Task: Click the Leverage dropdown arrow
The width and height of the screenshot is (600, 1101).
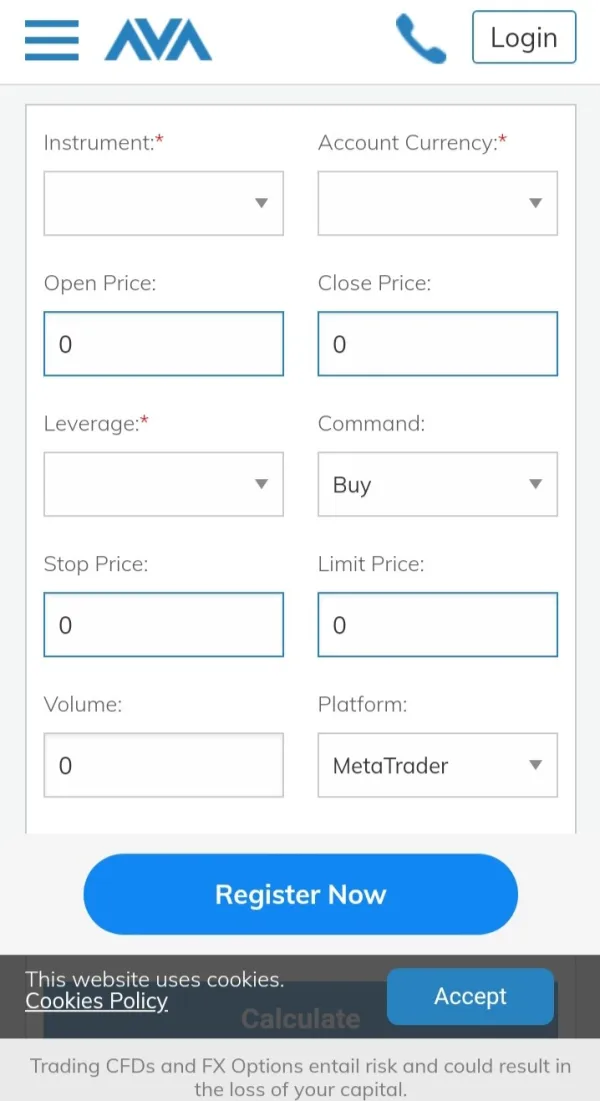Action: pyautogui.click(x=261, y=484)
